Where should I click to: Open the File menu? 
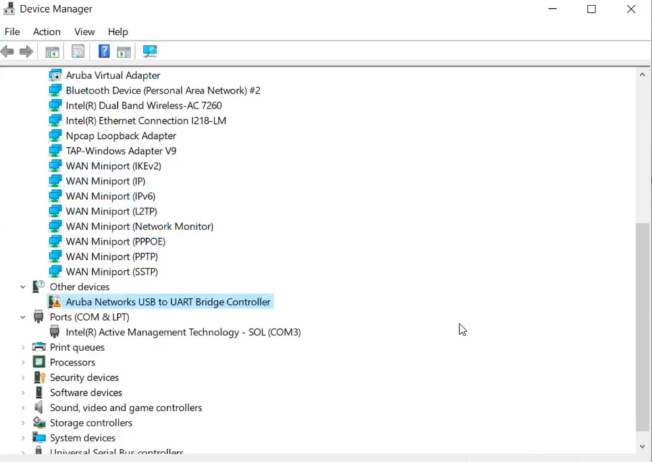(12, 32)
